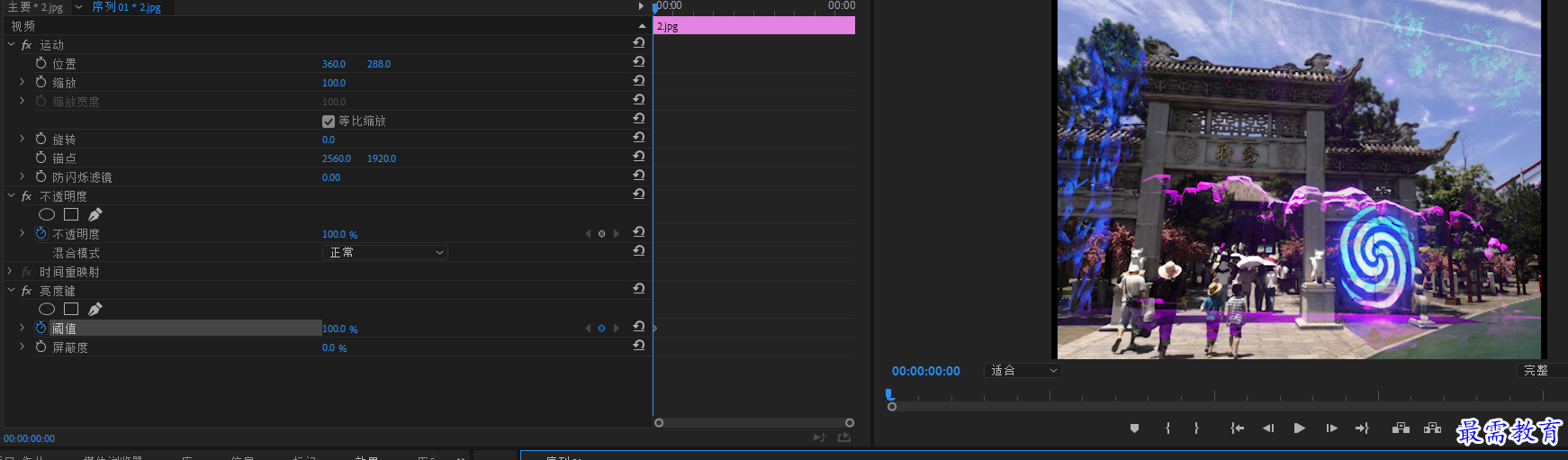Collapse the 不透明度 effect group
1568x460 pixels.
[x=11, y=195]
